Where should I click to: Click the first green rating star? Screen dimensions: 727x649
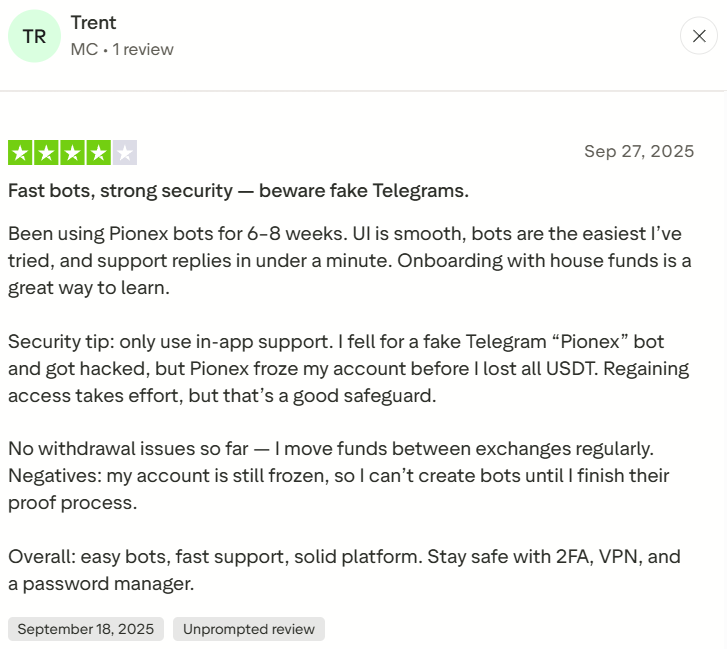(20, 153)
